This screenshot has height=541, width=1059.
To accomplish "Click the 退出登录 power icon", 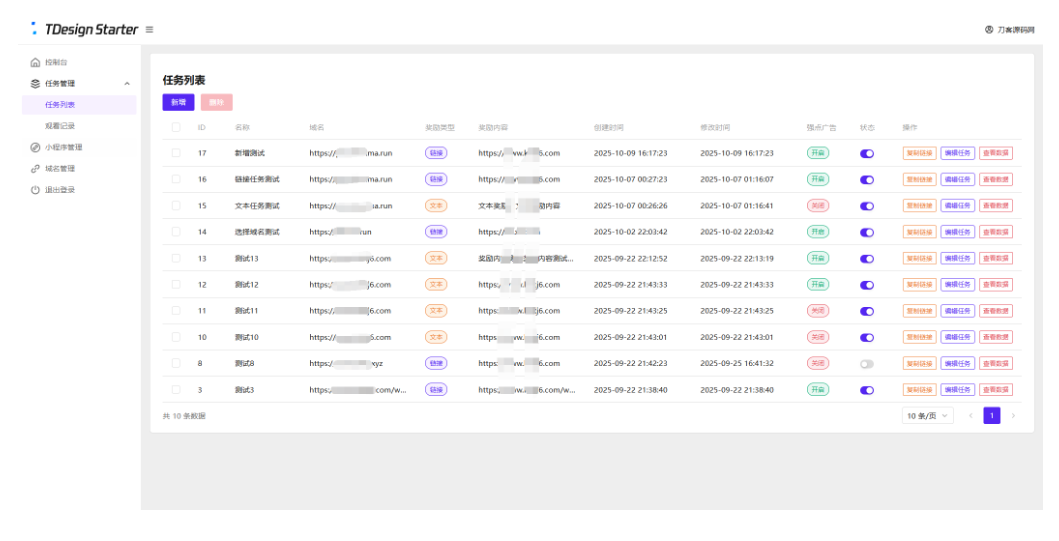I will coord(35,190).
